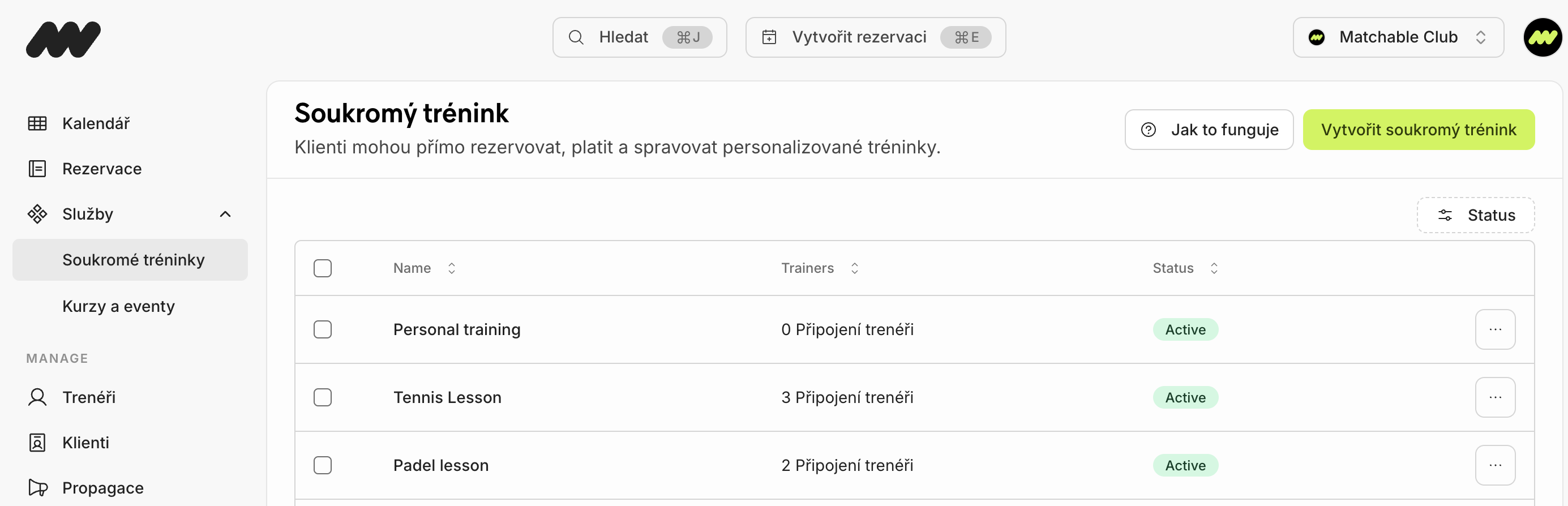Click Vytvořit soukromý trénink button

click(1417, 130)
